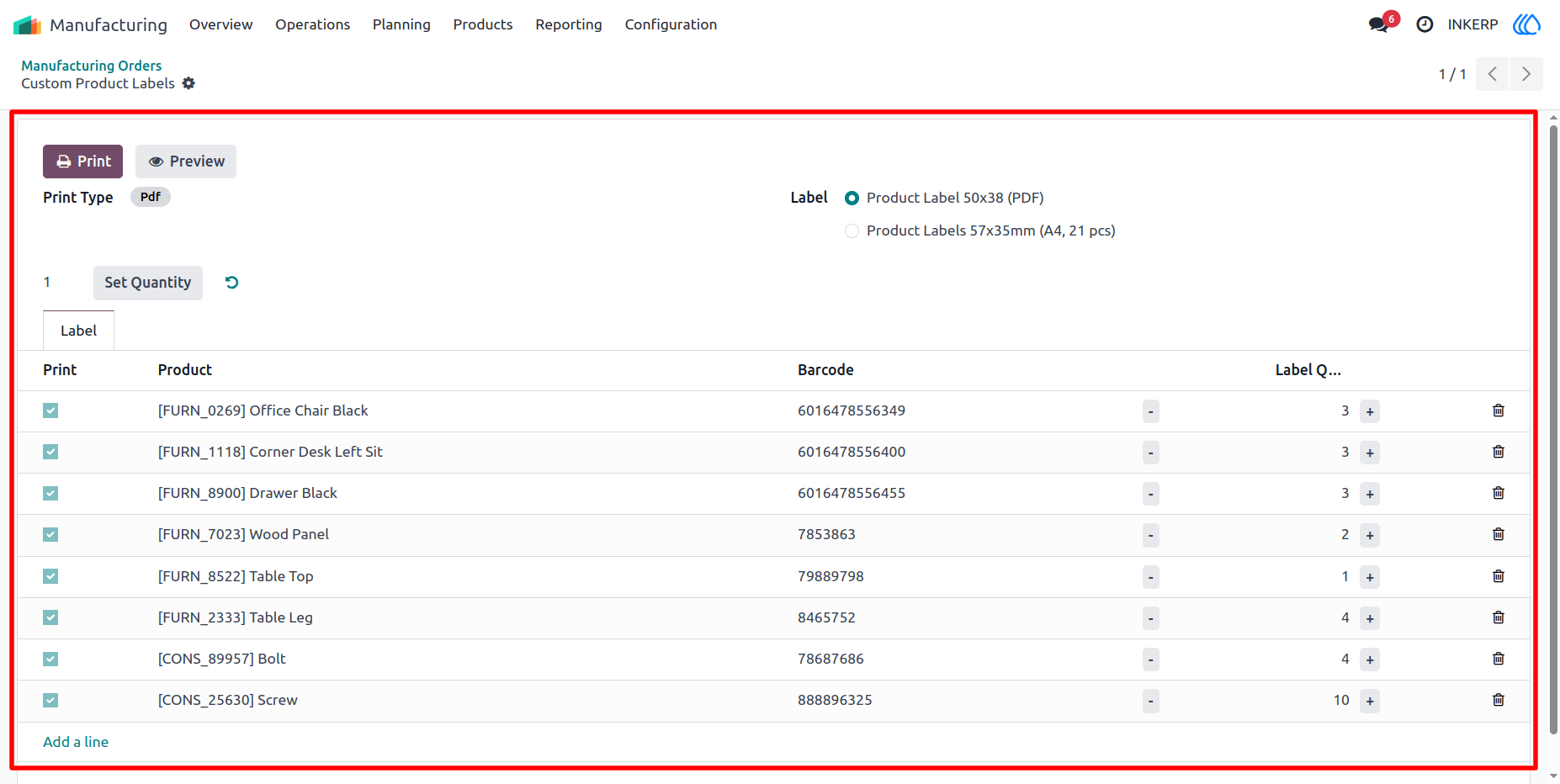
Task: Click the Pdf print type badge
Action: (x=151, y=197)
